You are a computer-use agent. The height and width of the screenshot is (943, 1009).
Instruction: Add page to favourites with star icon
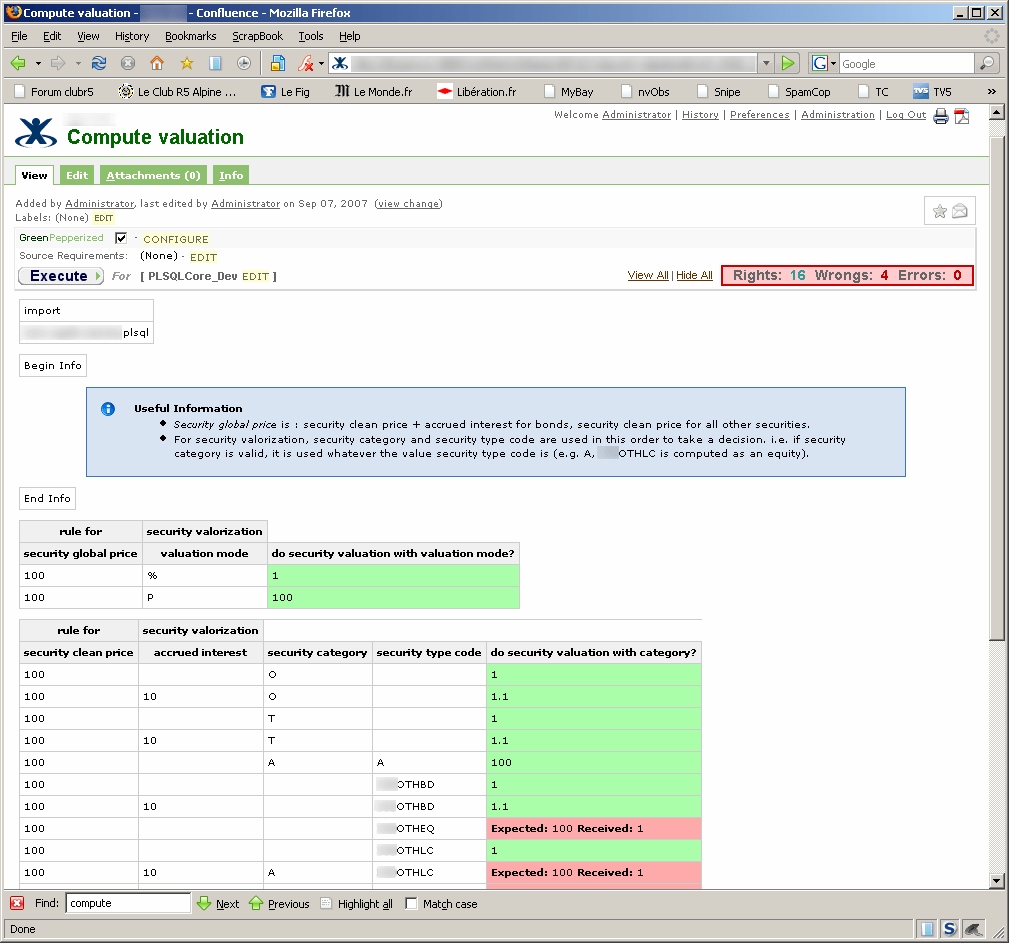tap(940, 211)
